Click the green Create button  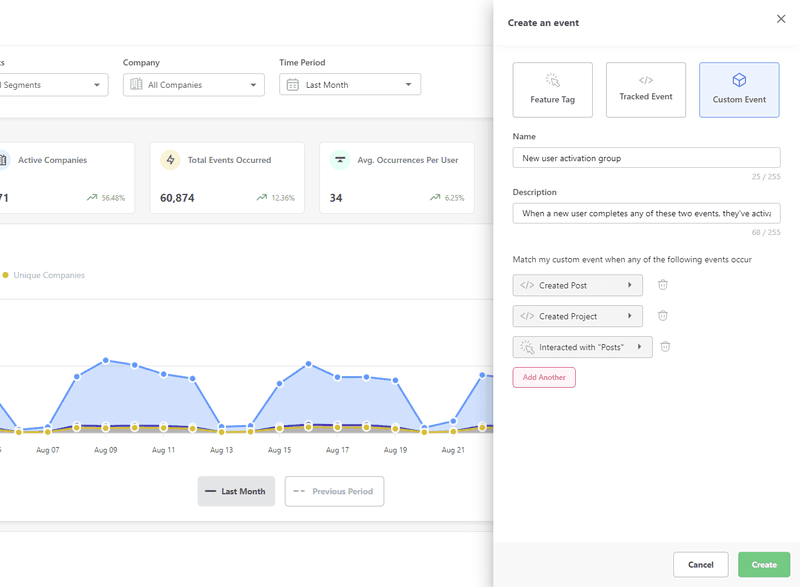pos(763,564)
